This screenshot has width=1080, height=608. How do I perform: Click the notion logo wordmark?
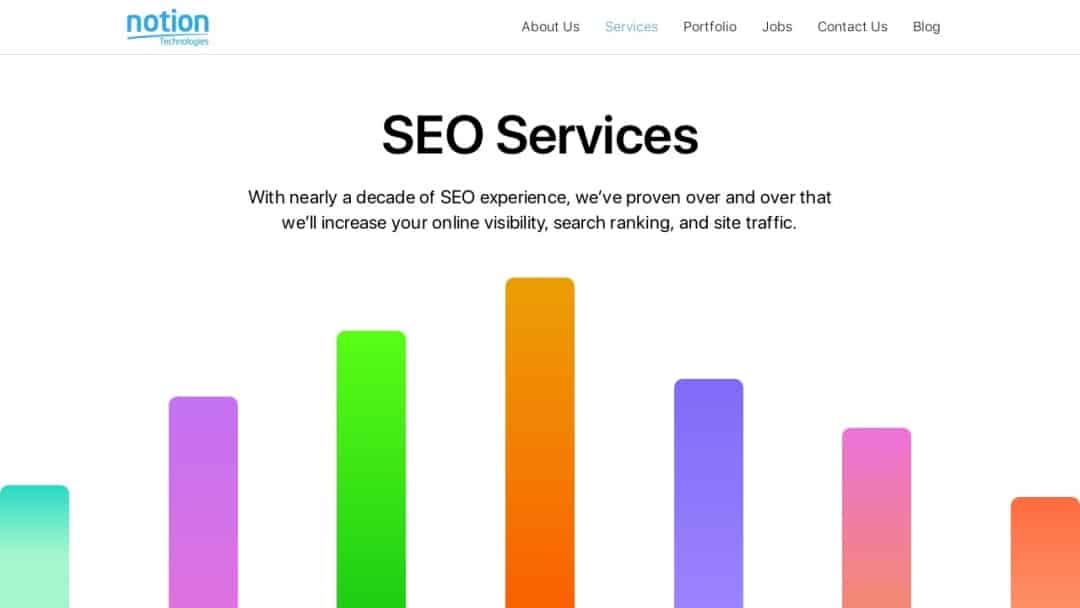tap(167, 22)
